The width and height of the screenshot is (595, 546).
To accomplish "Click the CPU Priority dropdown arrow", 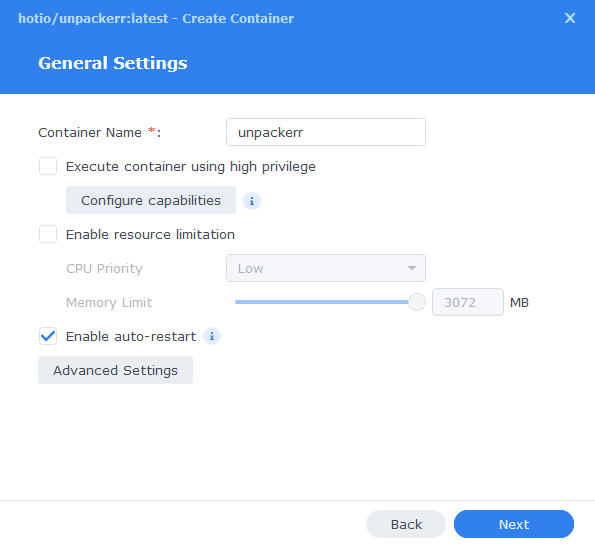I will coord(412,268).
